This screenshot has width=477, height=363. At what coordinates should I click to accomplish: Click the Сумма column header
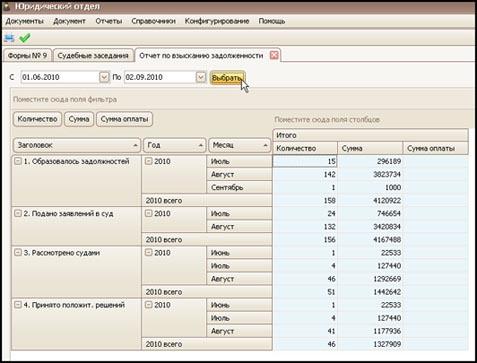370,148
